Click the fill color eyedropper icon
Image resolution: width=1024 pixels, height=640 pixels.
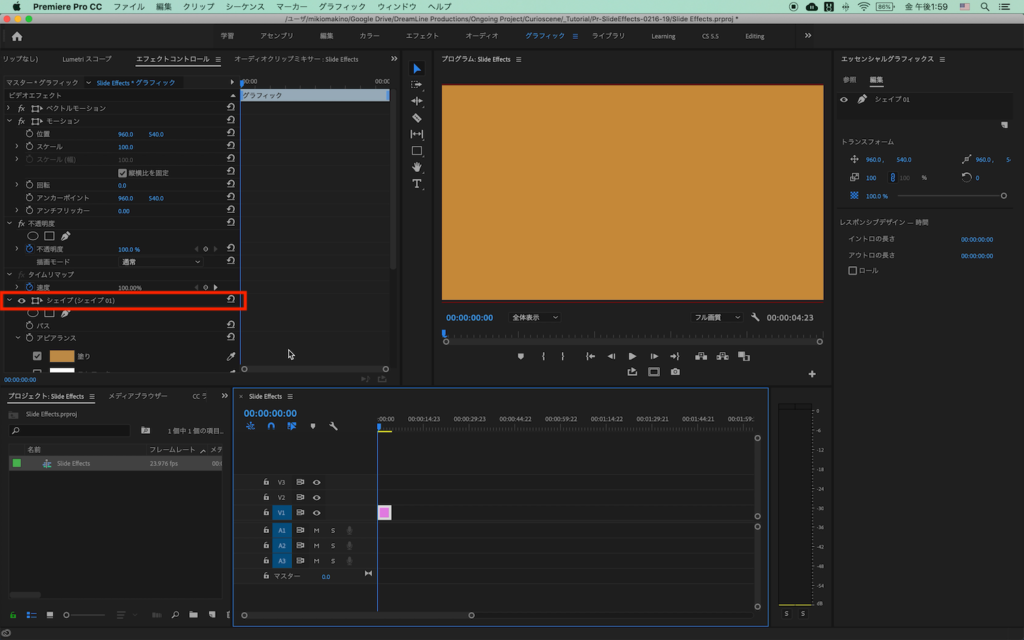pyautogui.click(x=231, y=356)
